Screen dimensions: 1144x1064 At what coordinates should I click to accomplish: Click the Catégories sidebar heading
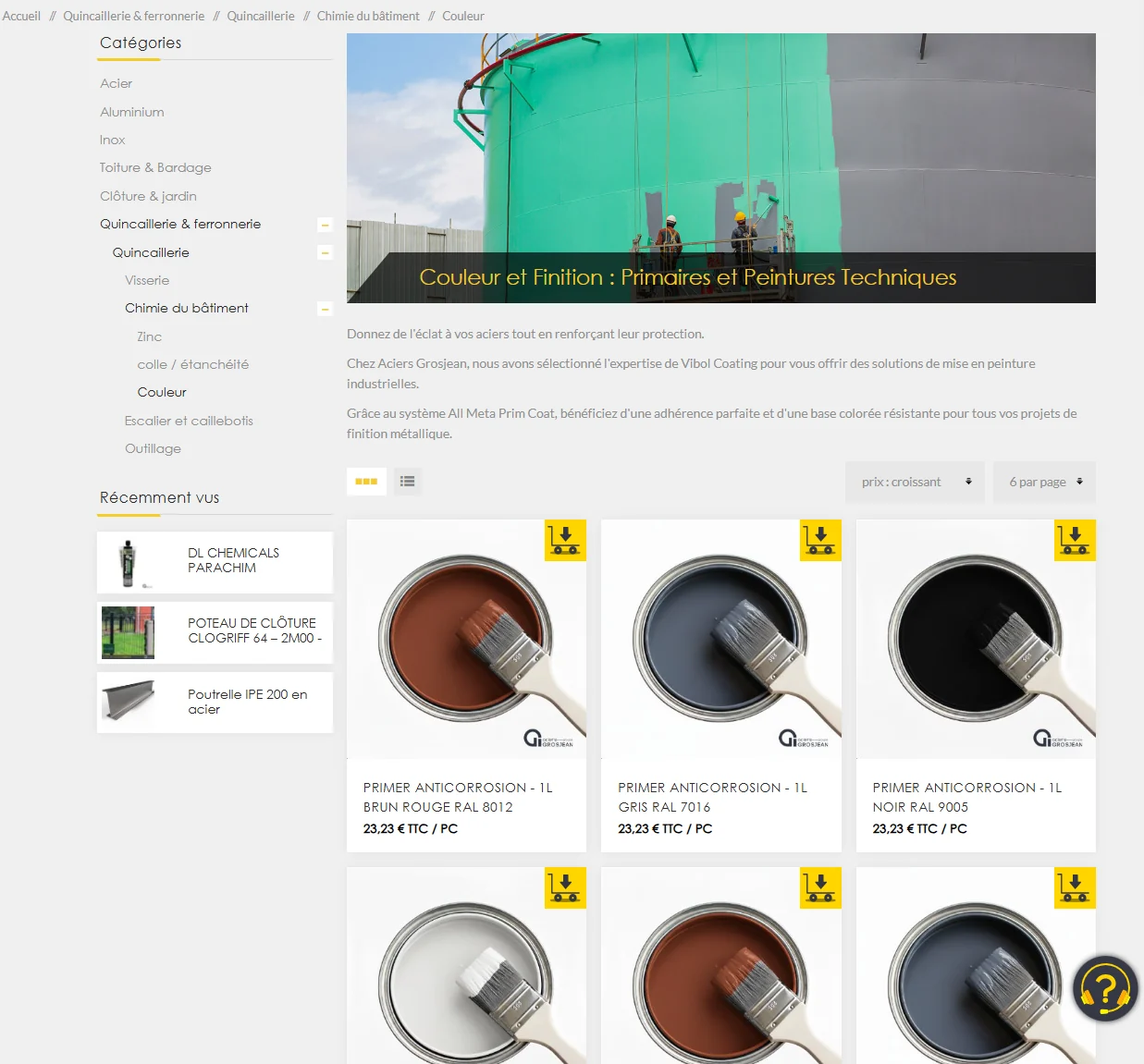click(x=141, y=43)
